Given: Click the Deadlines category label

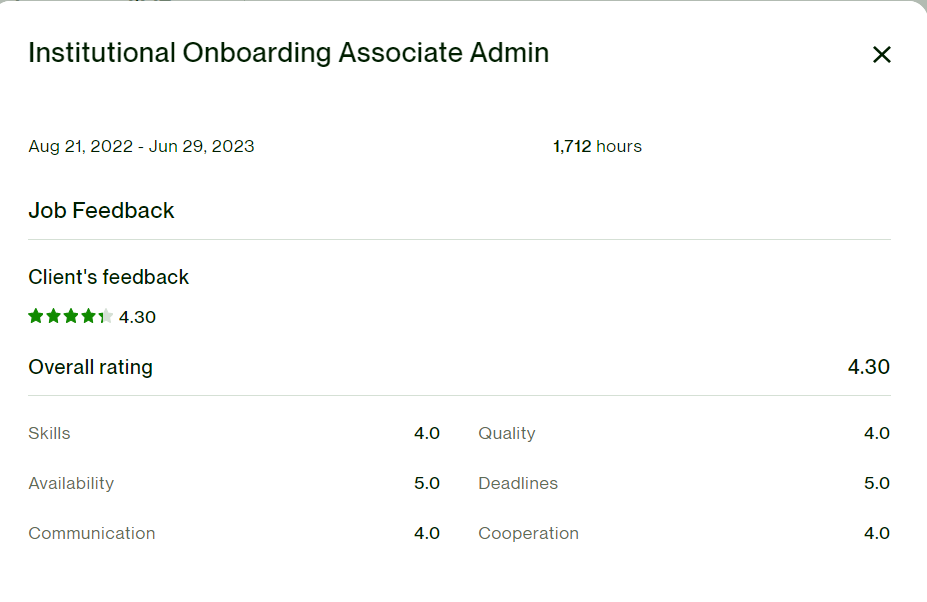Looking at the screenshot, I should (518, 484).
